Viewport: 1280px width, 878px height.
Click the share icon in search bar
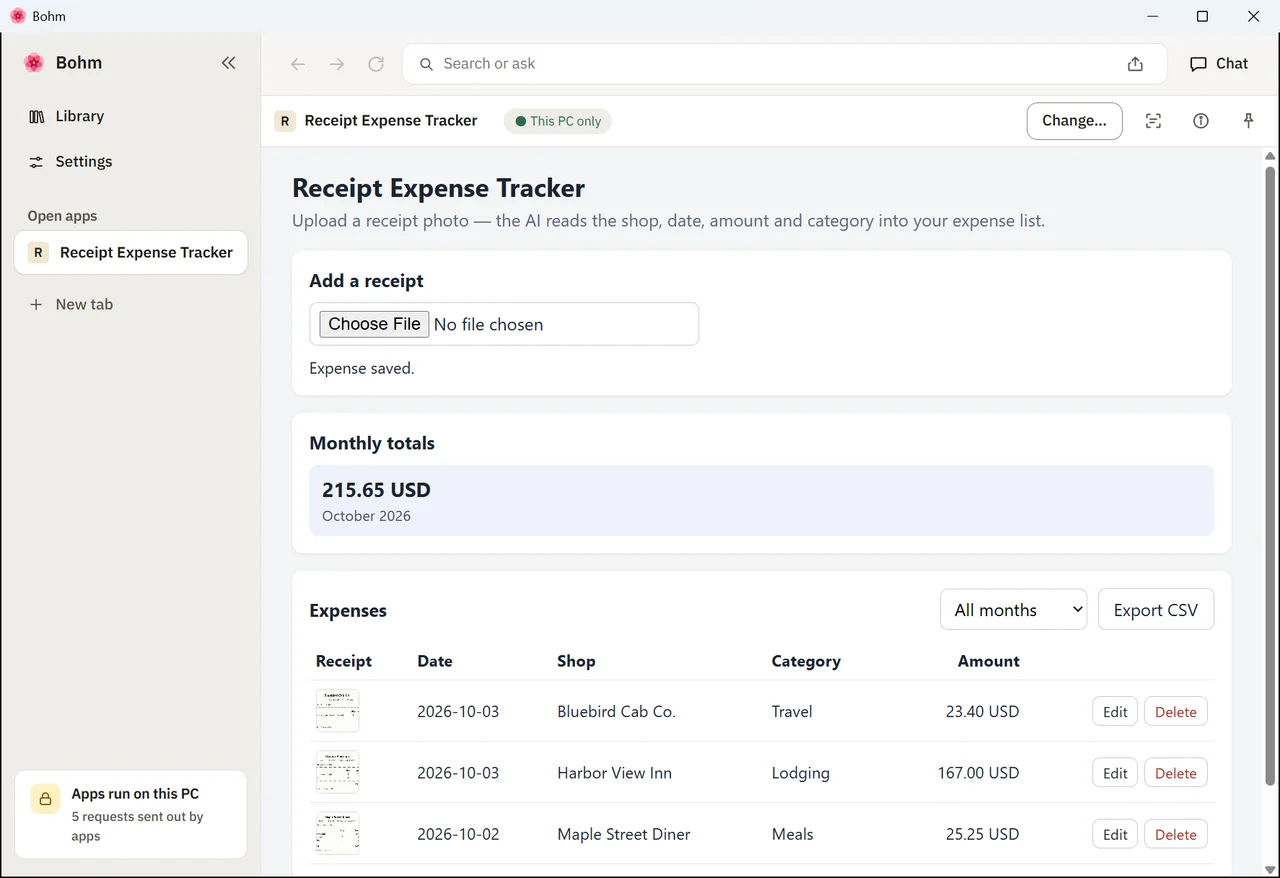1135,64
